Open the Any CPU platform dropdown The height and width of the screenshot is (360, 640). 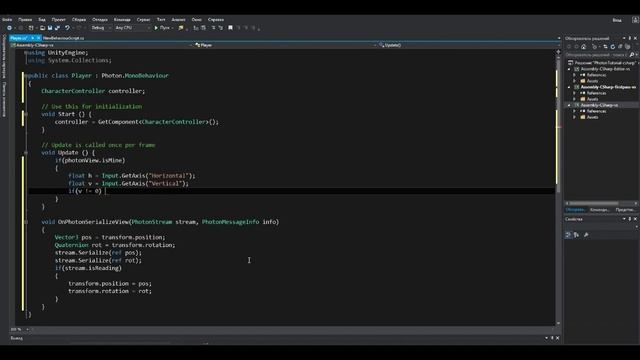click(132, 28)
